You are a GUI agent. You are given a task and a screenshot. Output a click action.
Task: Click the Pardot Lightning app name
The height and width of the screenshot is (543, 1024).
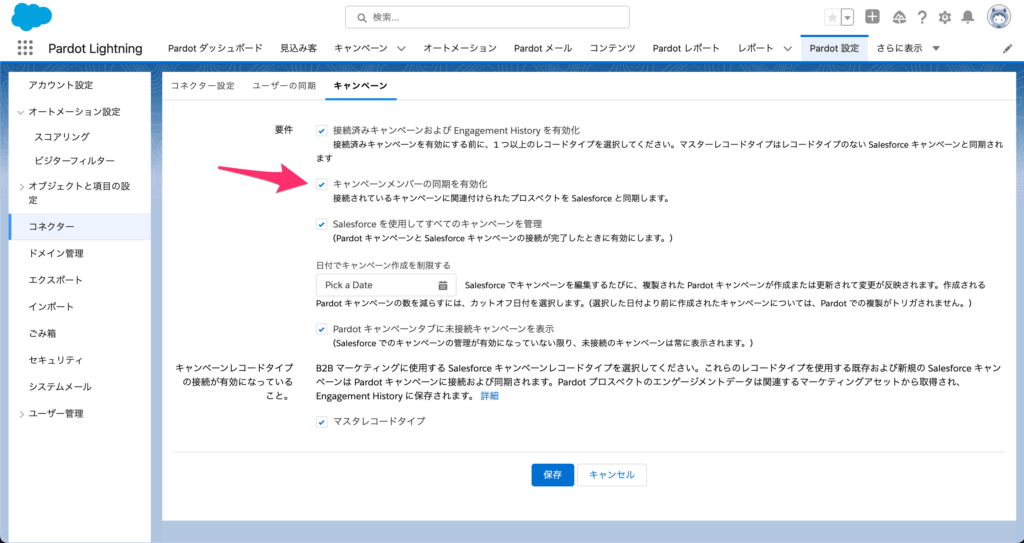point(95,48)
